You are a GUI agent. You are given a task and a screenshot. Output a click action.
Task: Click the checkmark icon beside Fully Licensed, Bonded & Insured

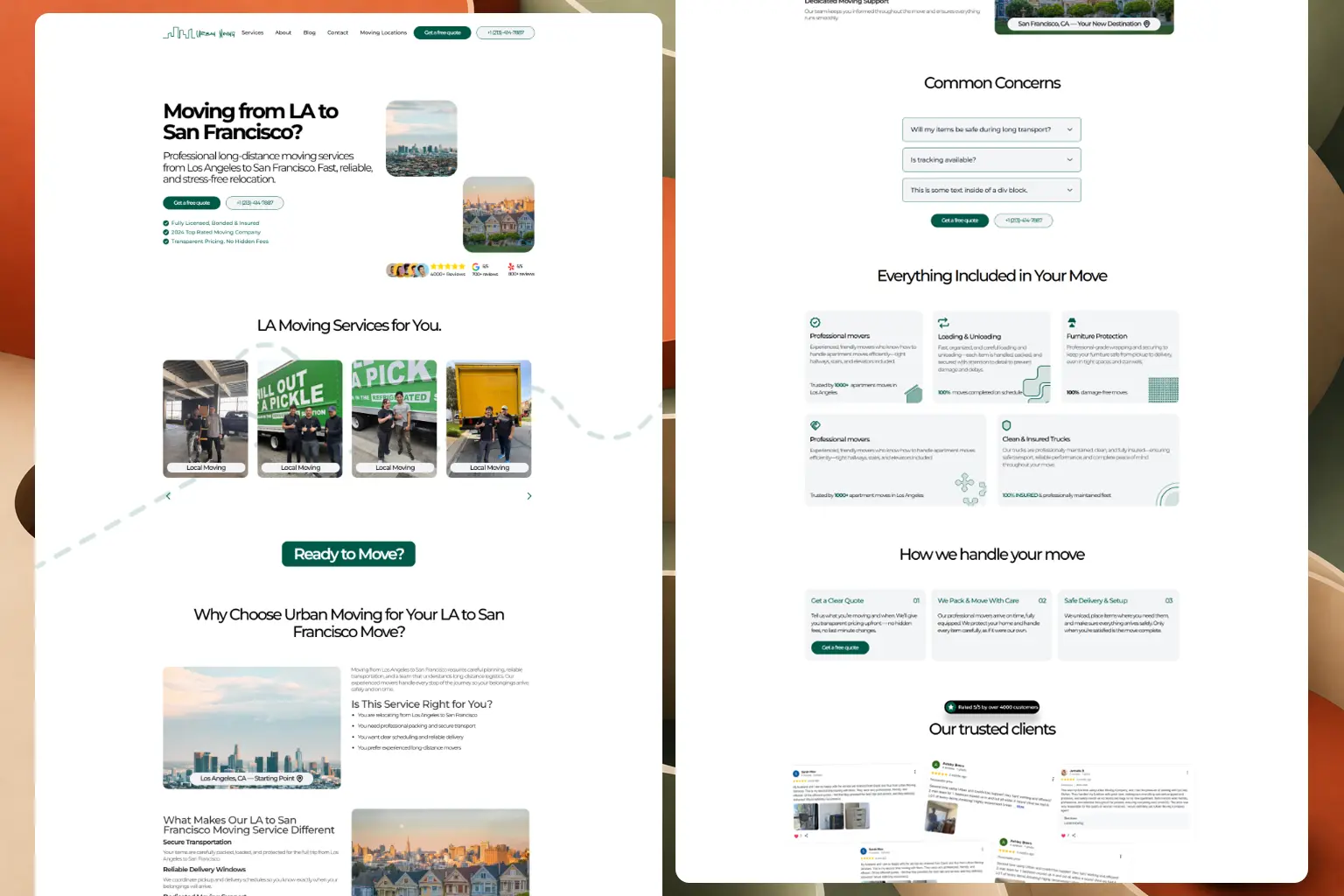tap(166, 223)
